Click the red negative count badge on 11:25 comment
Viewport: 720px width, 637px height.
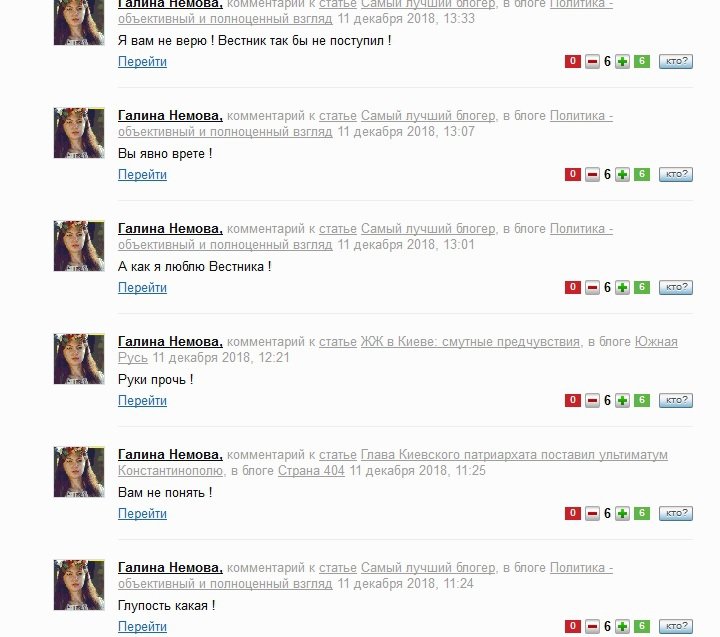point(573,513)
